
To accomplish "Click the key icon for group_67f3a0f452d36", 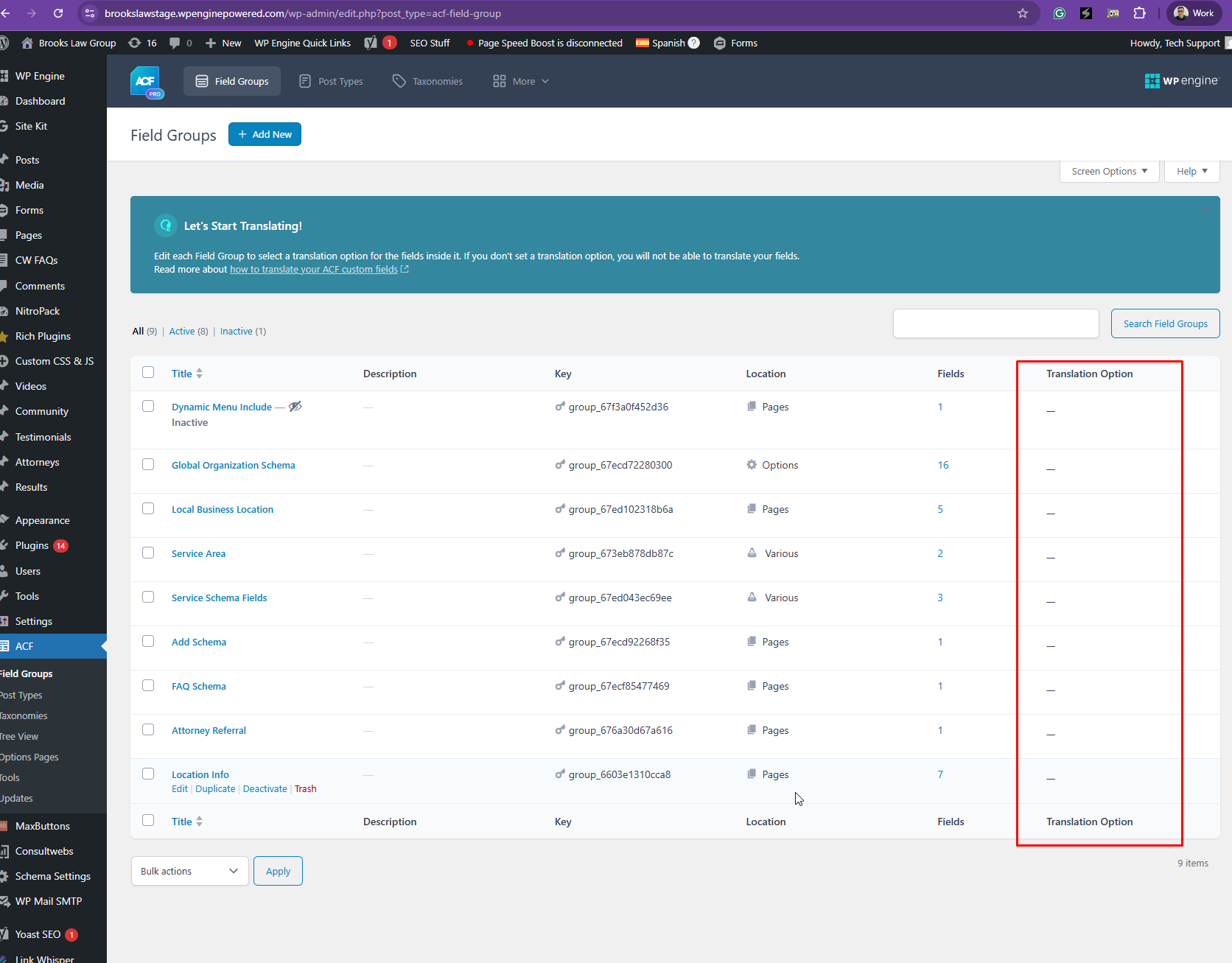I will click(560, 407).
